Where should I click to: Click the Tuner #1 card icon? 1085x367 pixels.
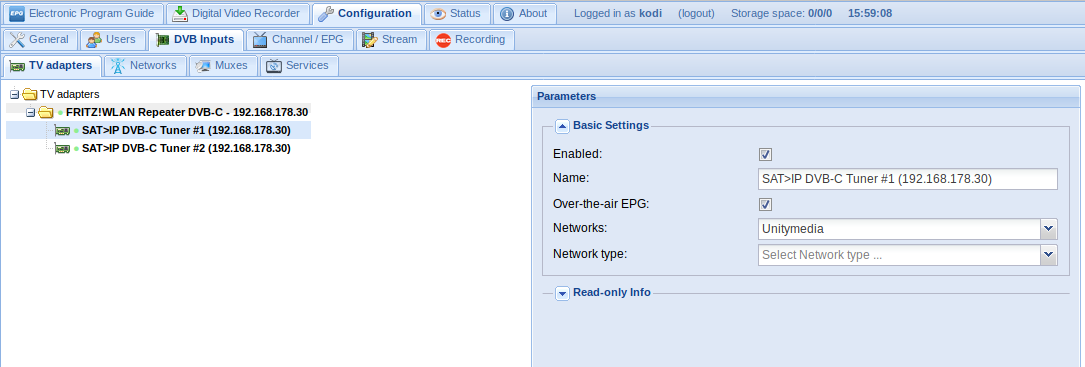pyautogui.click(x=62, y=130)
